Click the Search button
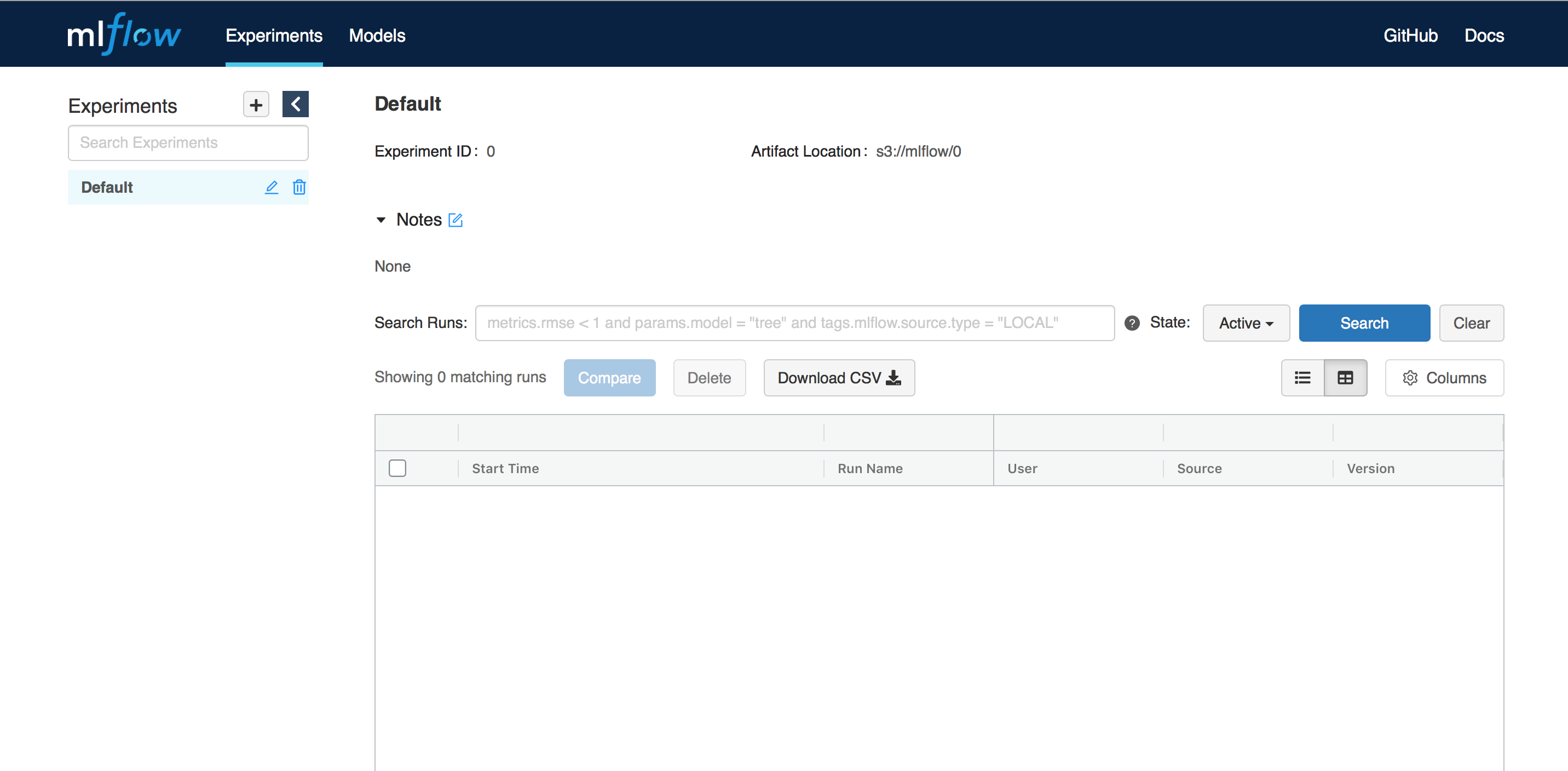Viewport: 1568px width, 771px height. (x=1365, y=323)
